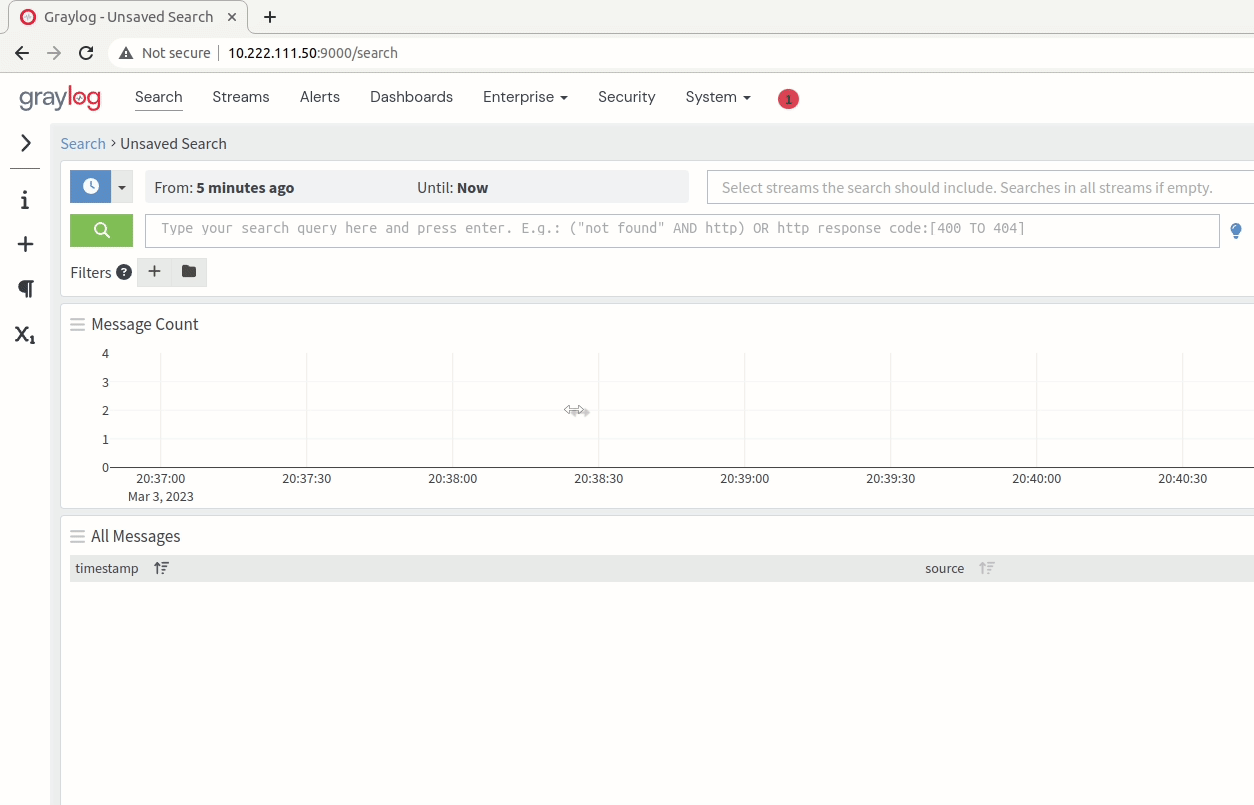This screenshot has width=1254, height=805.
Task: Click the browser forward arrow
Action: (54, 53)
